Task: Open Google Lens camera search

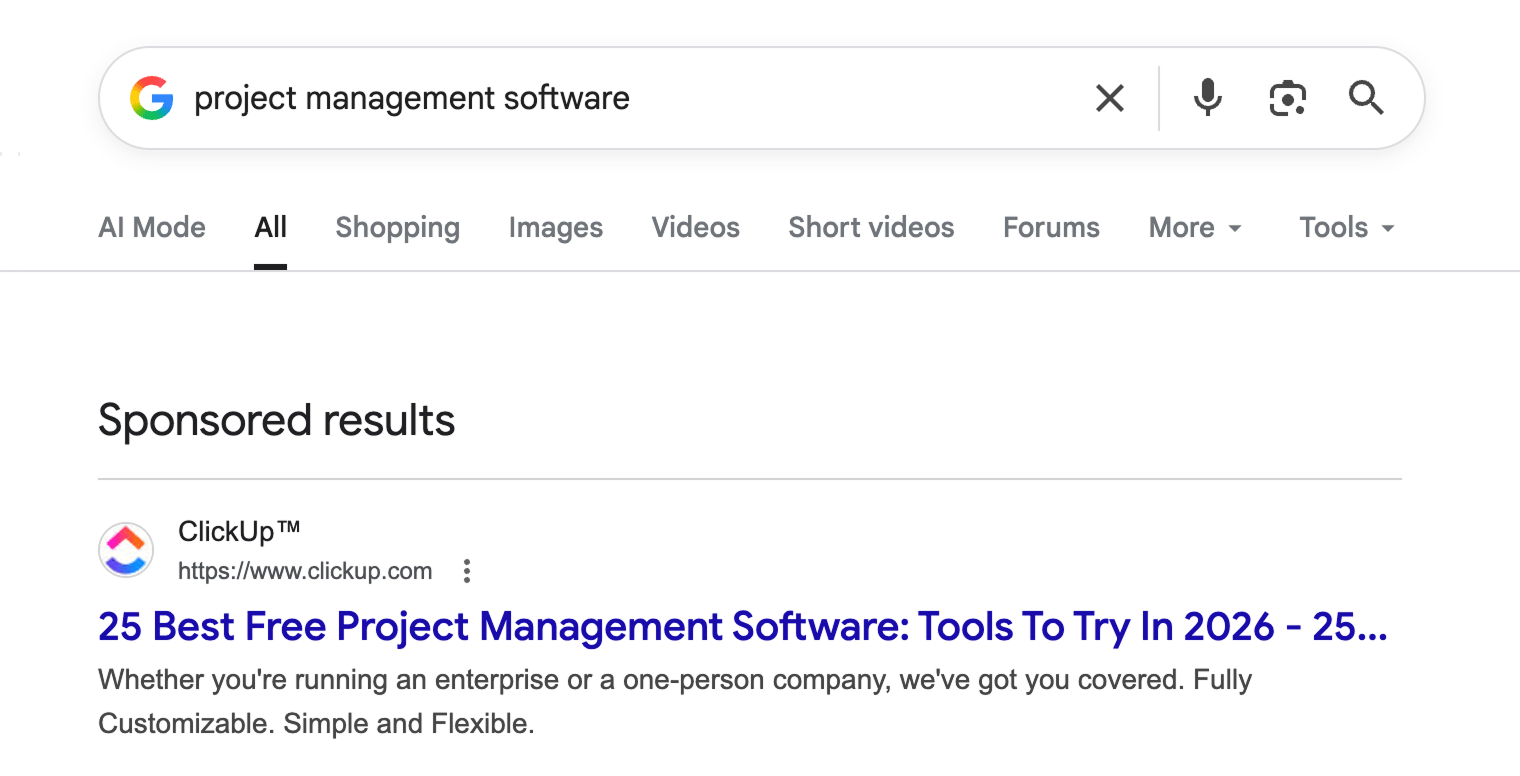Action: (x=1287, y=97)
